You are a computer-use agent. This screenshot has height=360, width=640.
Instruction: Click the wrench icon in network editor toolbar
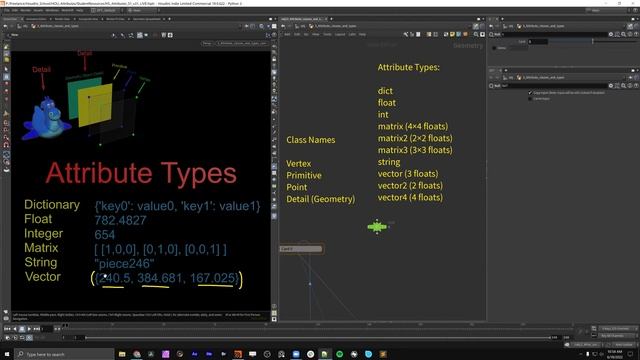tap(405, 35)
